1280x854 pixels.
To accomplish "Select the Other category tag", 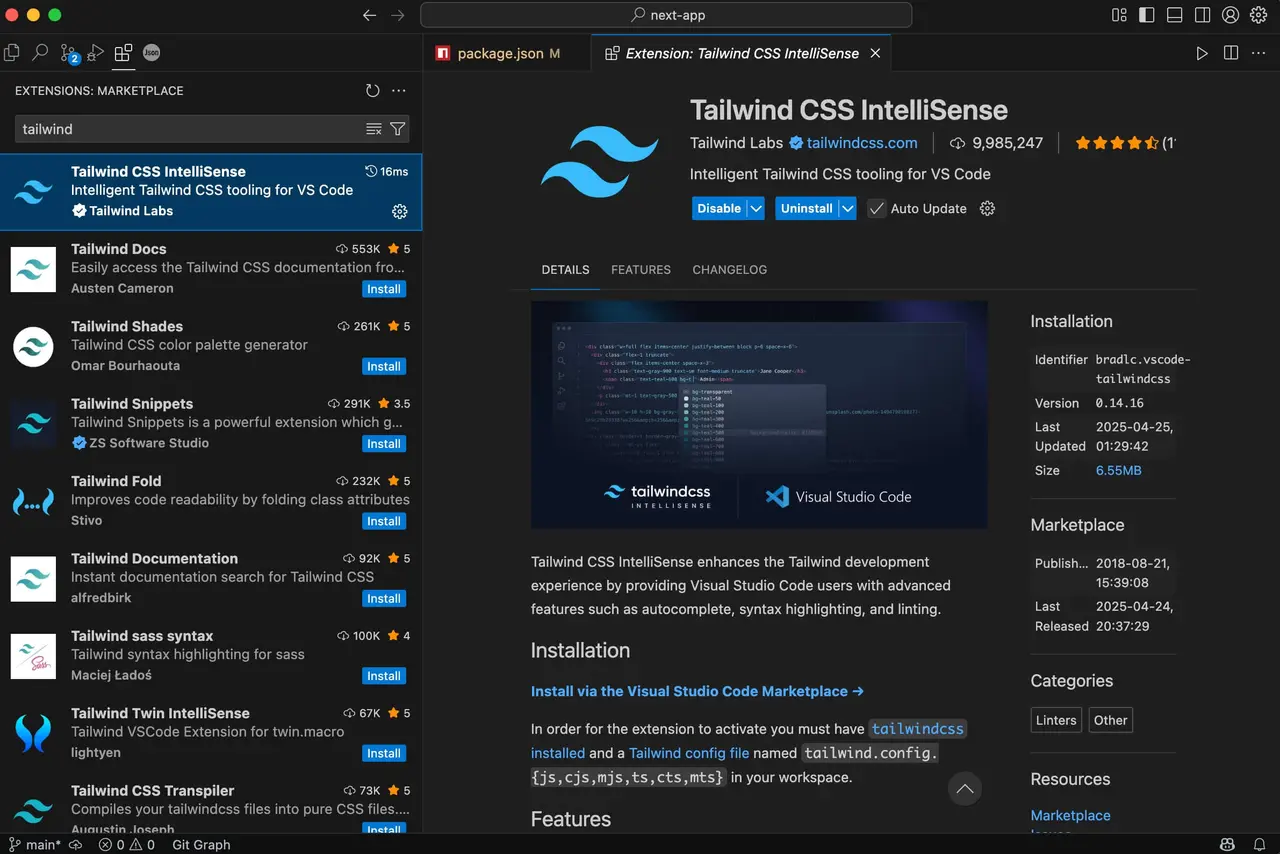I will click(1110, 720).
